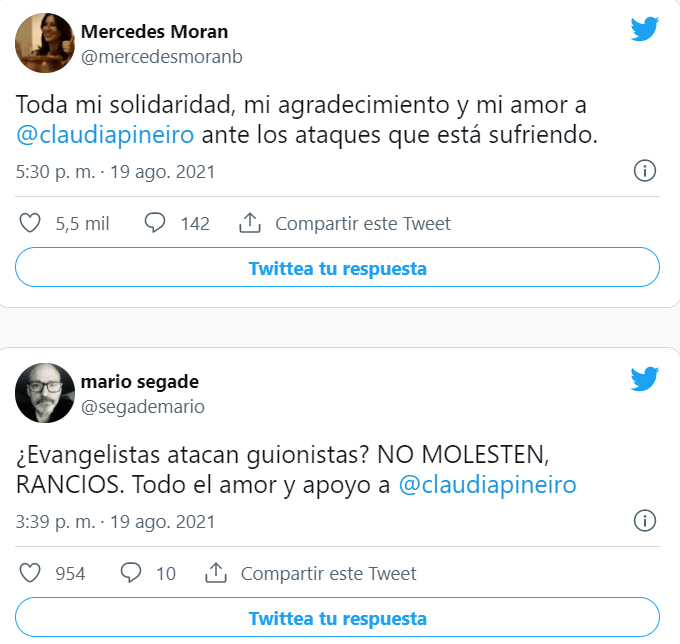
Task: Click the @mercedesmoranb handle
Action: coord(161,57)
